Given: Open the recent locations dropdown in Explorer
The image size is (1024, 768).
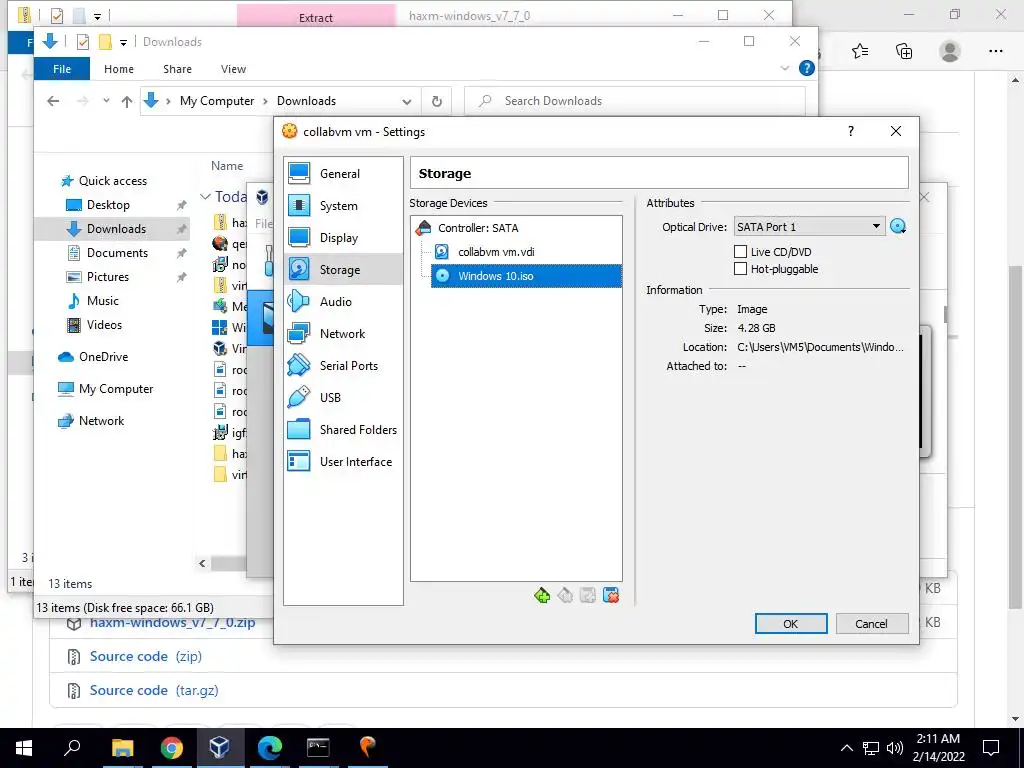Looking at the screenshot, I should [x=106, y=101].
